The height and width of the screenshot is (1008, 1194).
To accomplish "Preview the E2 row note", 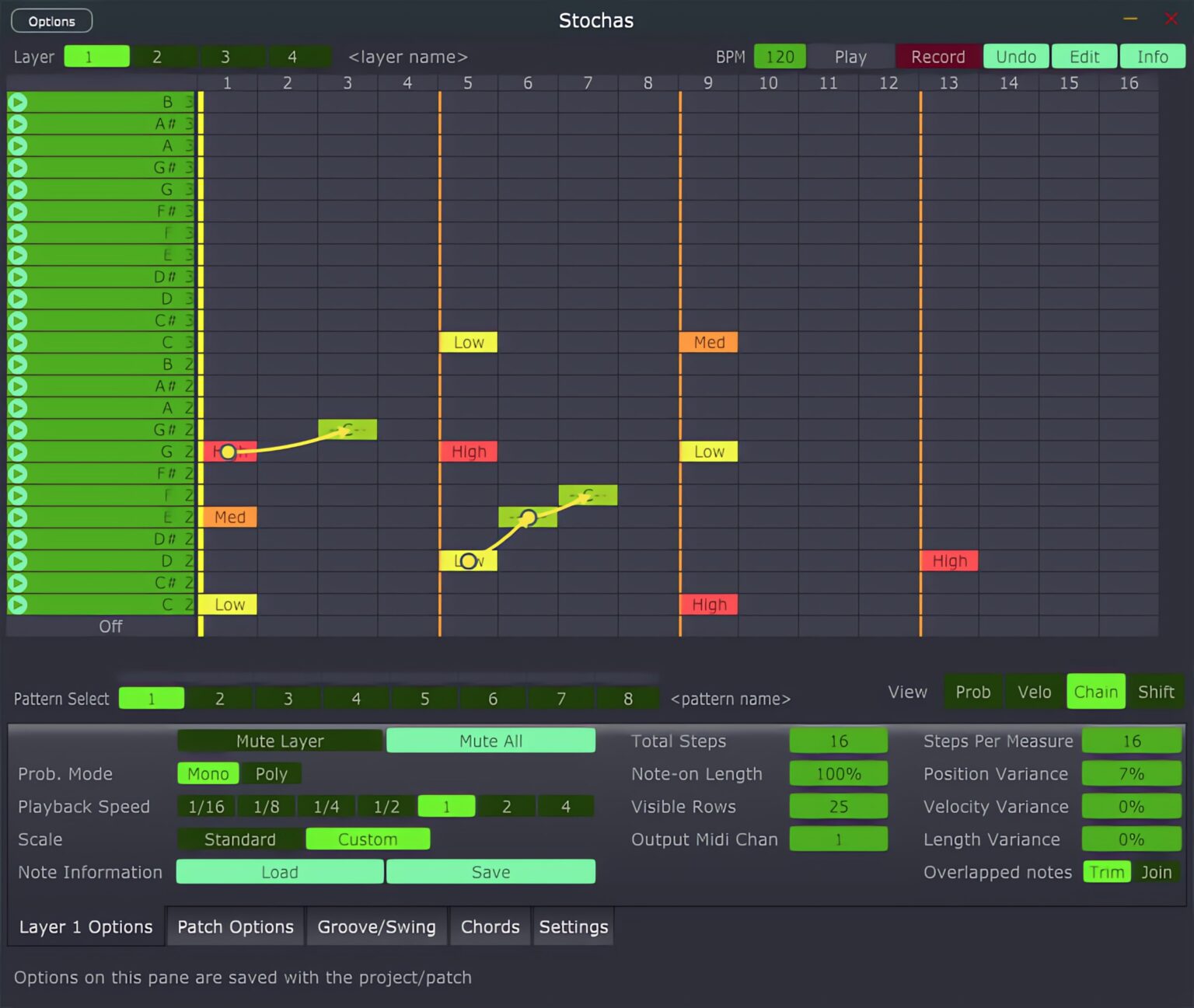I will tap(17, 517).
